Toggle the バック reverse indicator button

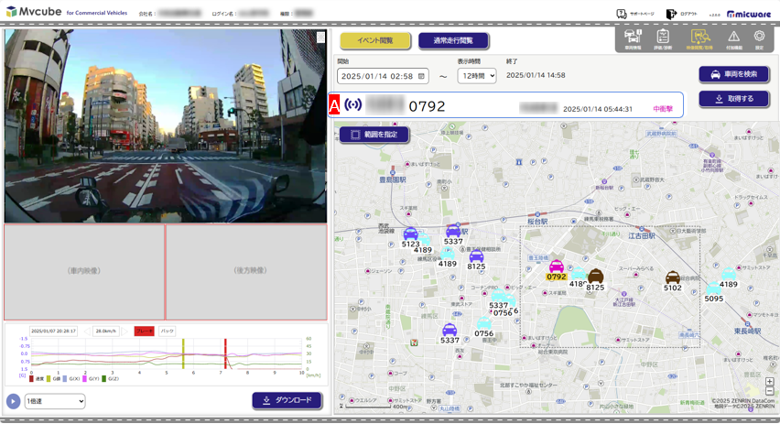pos(167,330)
